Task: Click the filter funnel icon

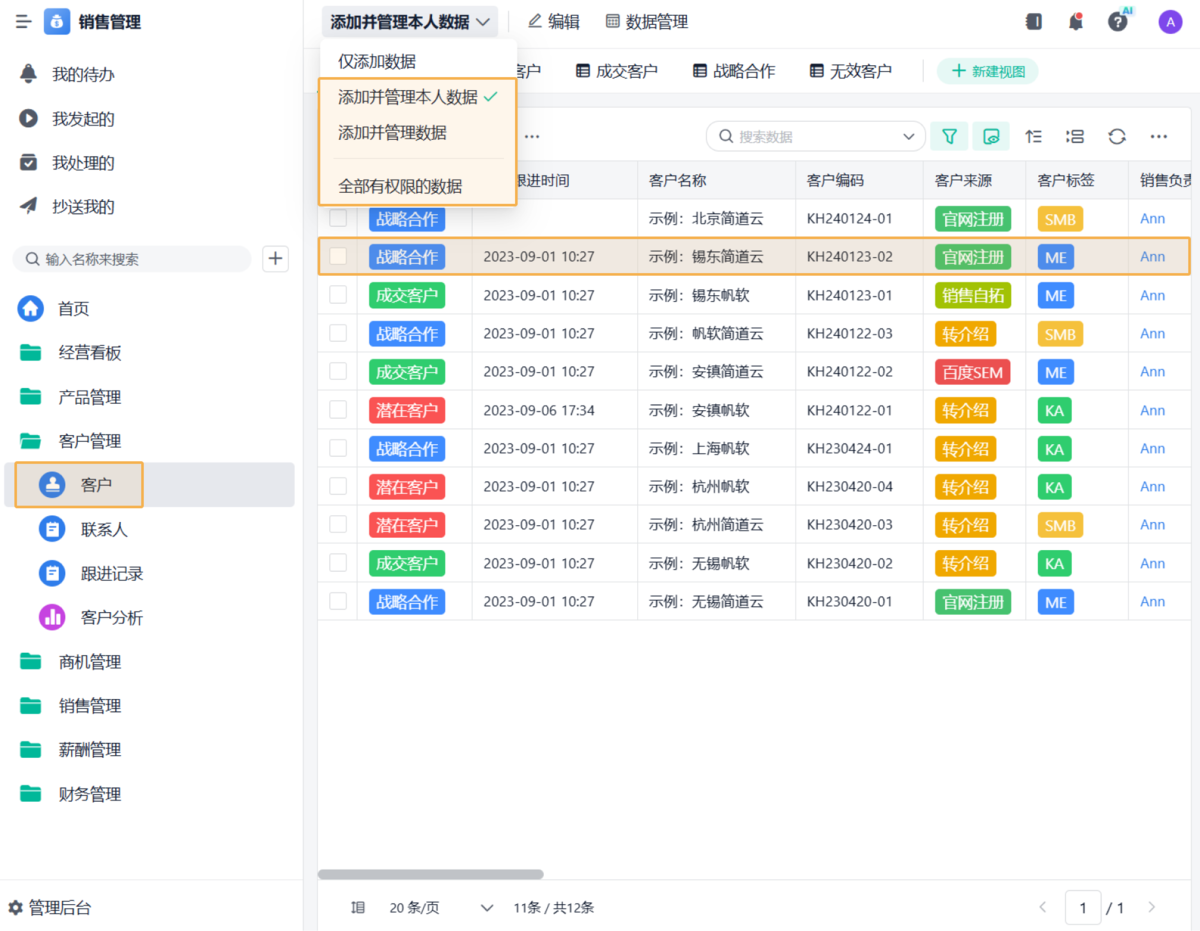Action: pyautogui.click(x=950, y=136)
